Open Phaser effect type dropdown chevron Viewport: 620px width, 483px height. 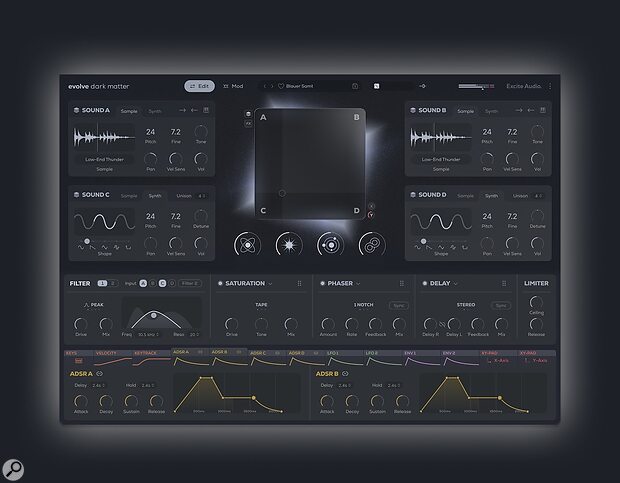point(358,284)
